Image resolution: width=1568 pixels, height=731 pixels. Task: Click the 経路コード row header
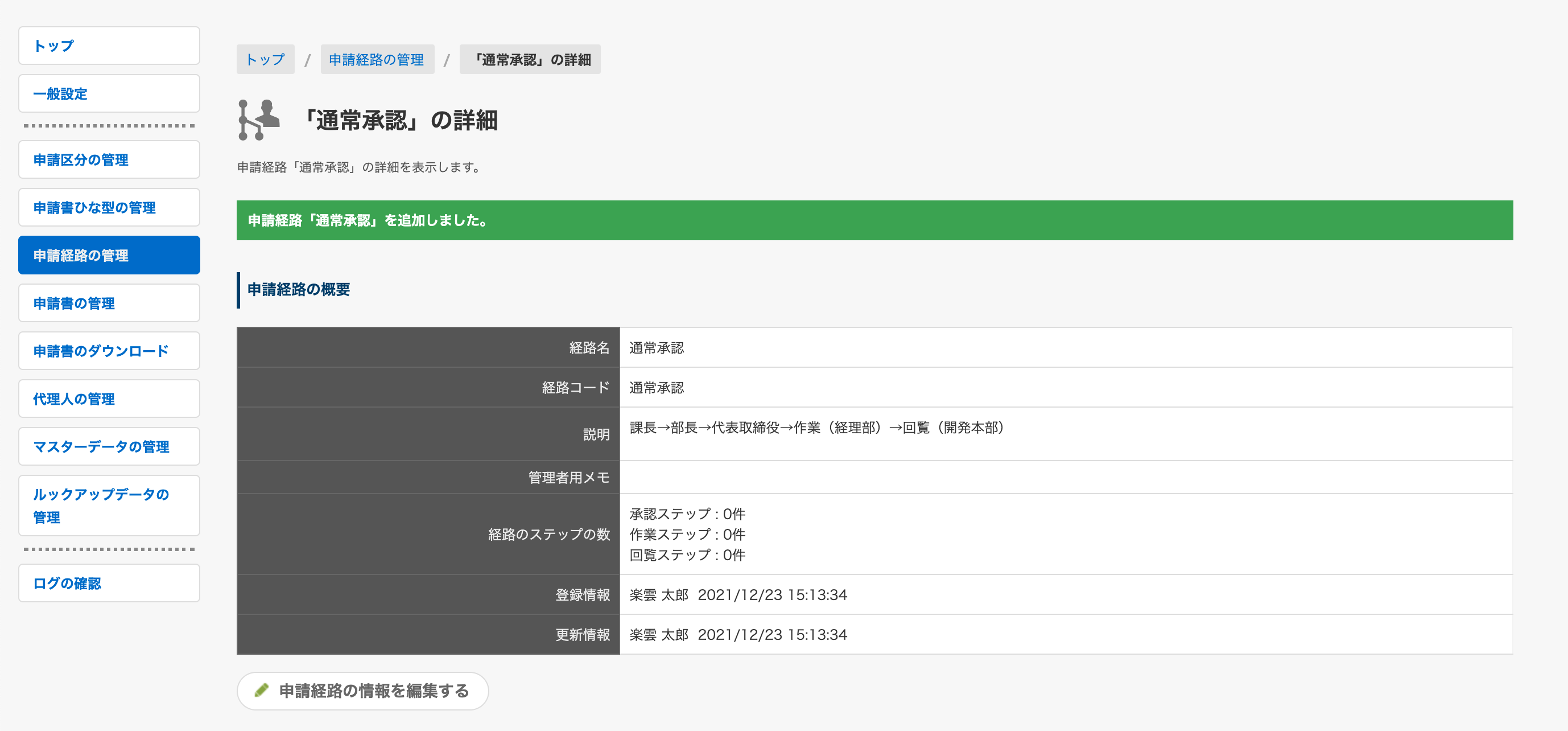428,388
